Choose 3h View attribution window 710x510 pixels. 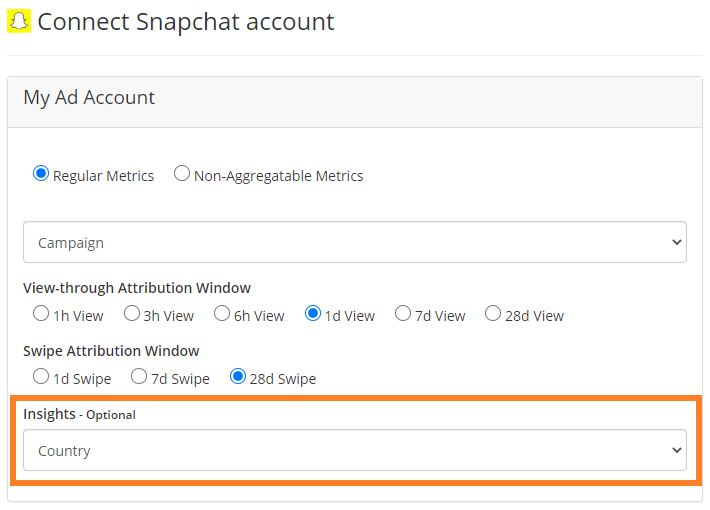pyautogui.click(x=132, y=313)
